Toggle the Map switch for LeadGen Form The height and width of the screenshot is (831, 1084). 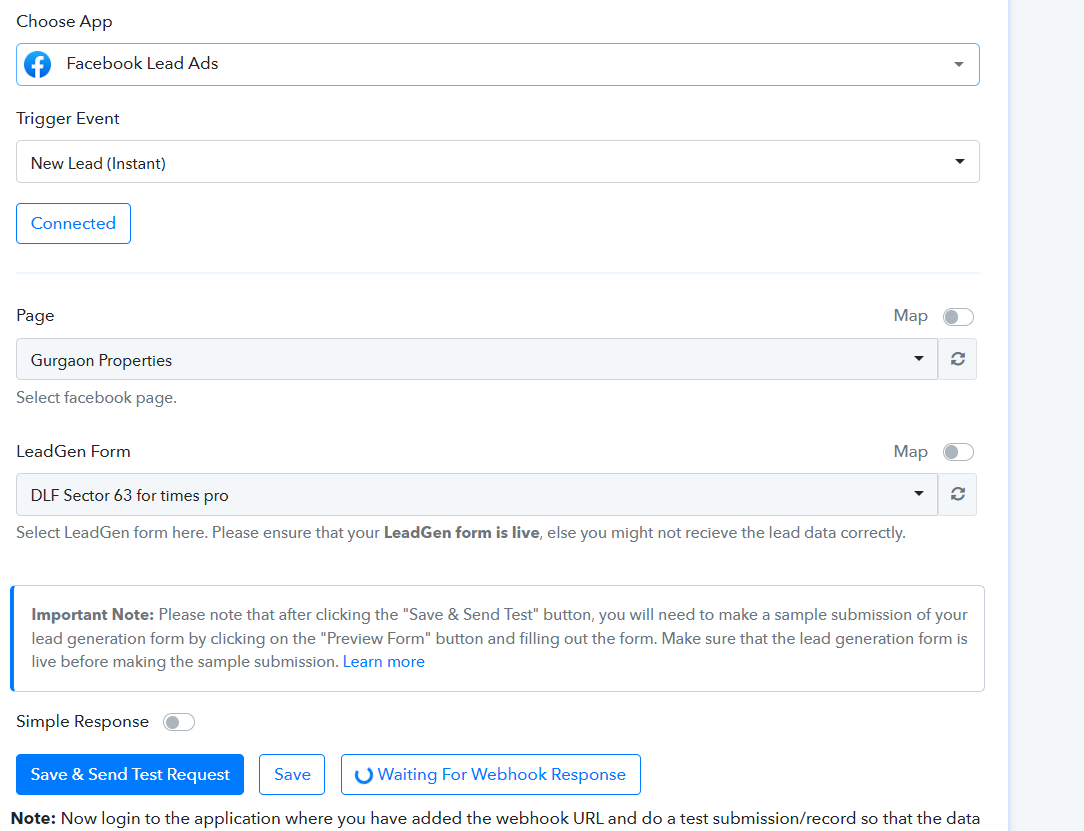[x=958, y=452]
